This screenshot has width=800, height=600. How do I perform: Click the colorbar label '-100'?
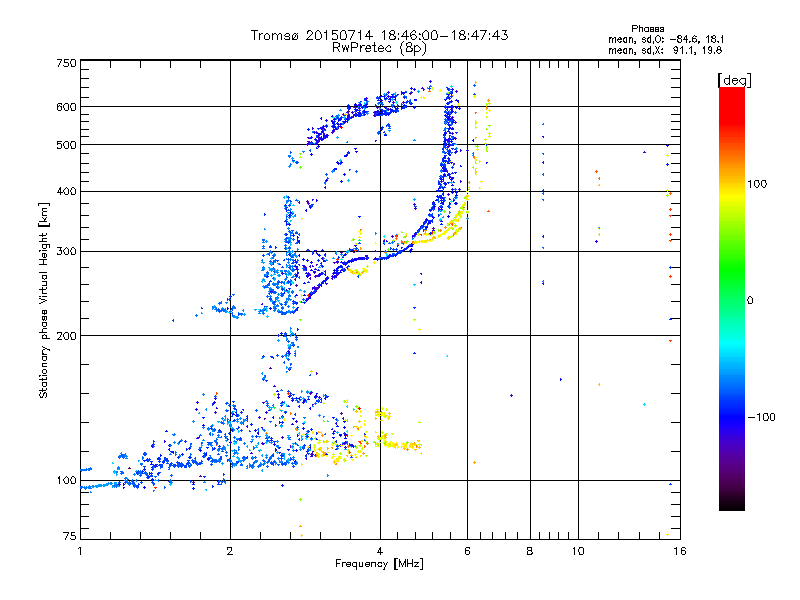coord(761,417)
